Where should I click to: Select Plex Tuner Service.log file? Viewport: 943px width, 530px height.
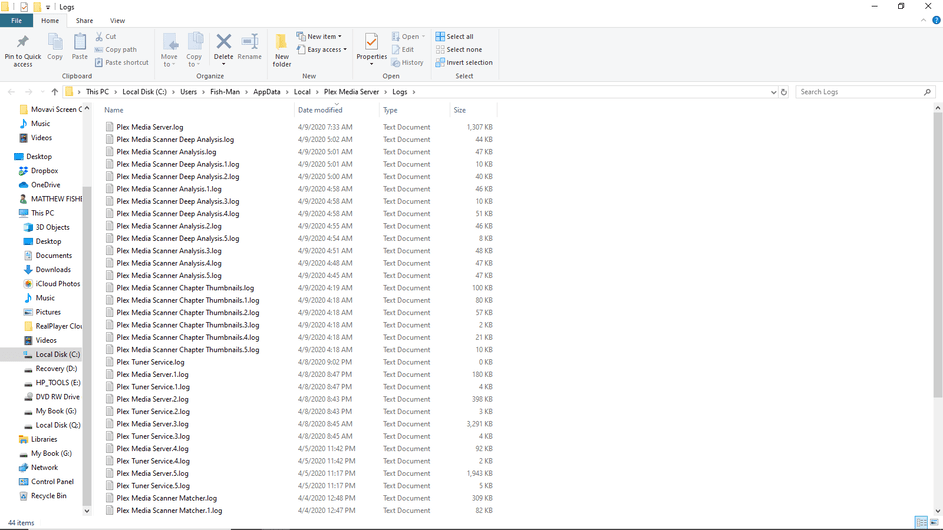(x=150, y=362)
